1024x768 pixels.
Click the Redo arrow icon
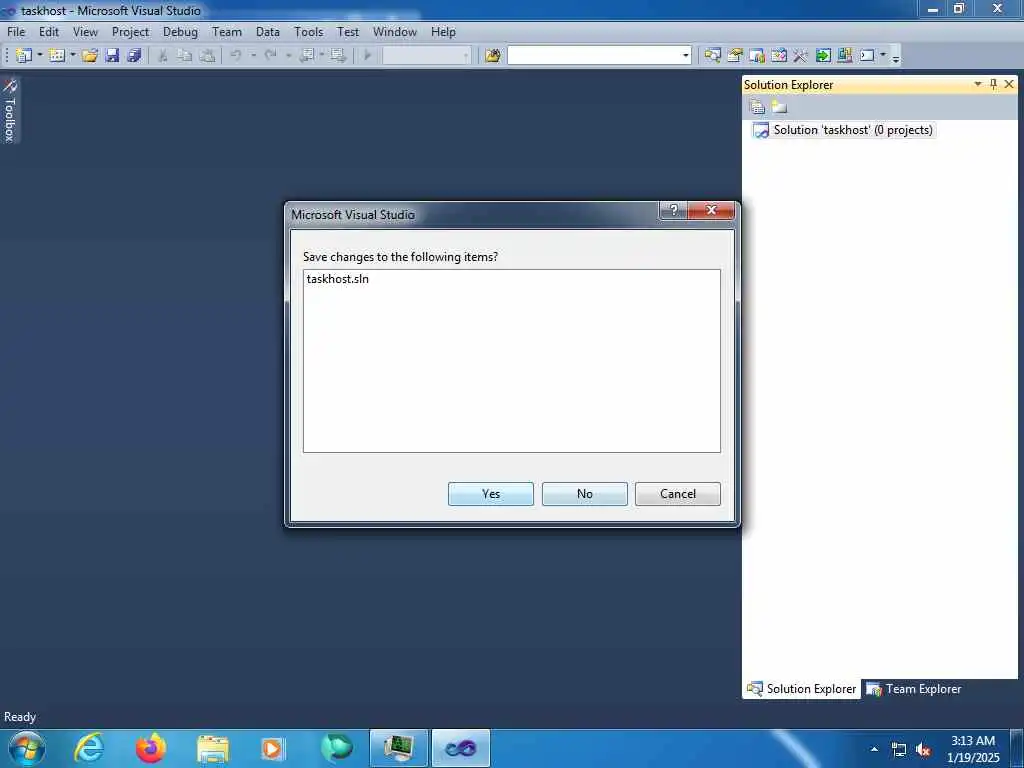coord(270,56)
